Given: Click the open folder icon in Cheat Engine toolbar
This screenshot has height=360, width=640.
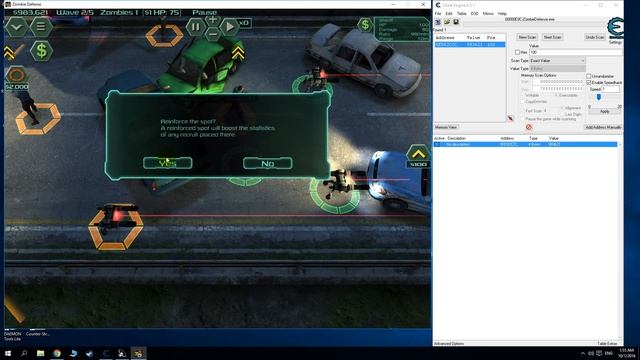Looking at the screenshot, I should [x=447, y=22].
